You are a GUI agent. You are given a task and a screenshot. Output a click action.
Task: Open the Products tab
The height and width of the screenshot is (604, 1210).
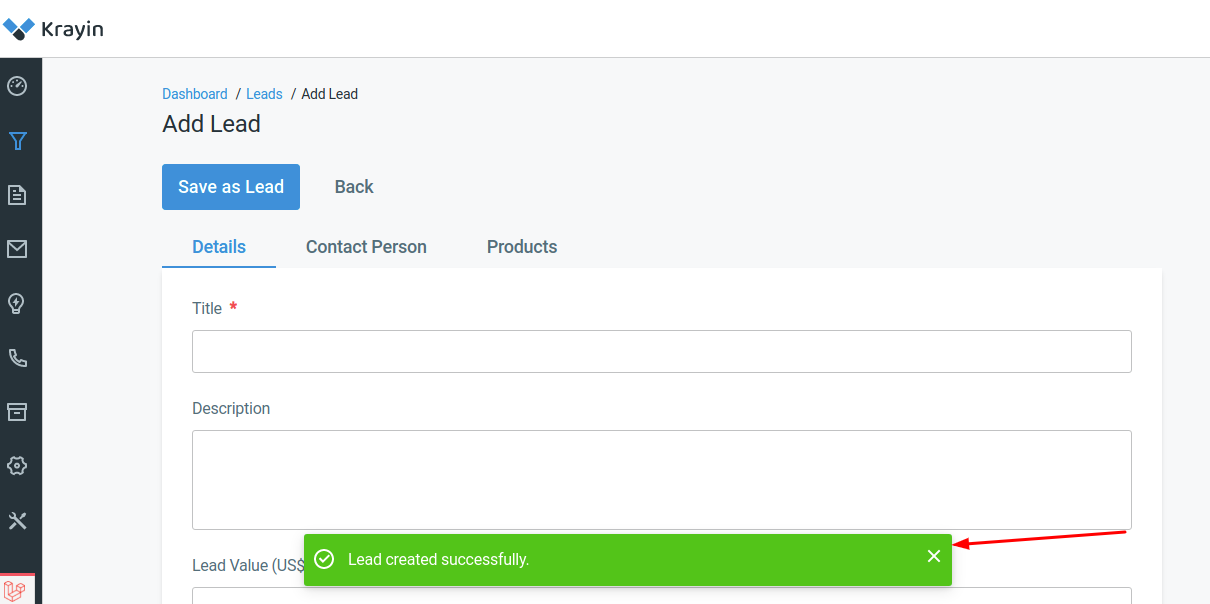click(x=522, y=246)
